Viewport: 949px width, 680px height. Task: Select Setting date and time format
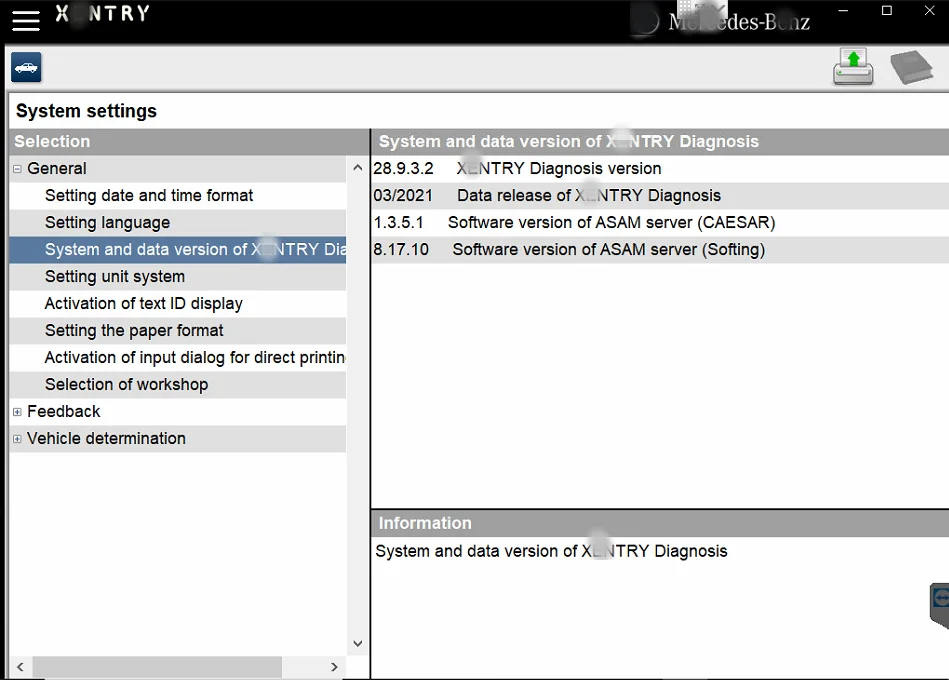tap(177, 195)
